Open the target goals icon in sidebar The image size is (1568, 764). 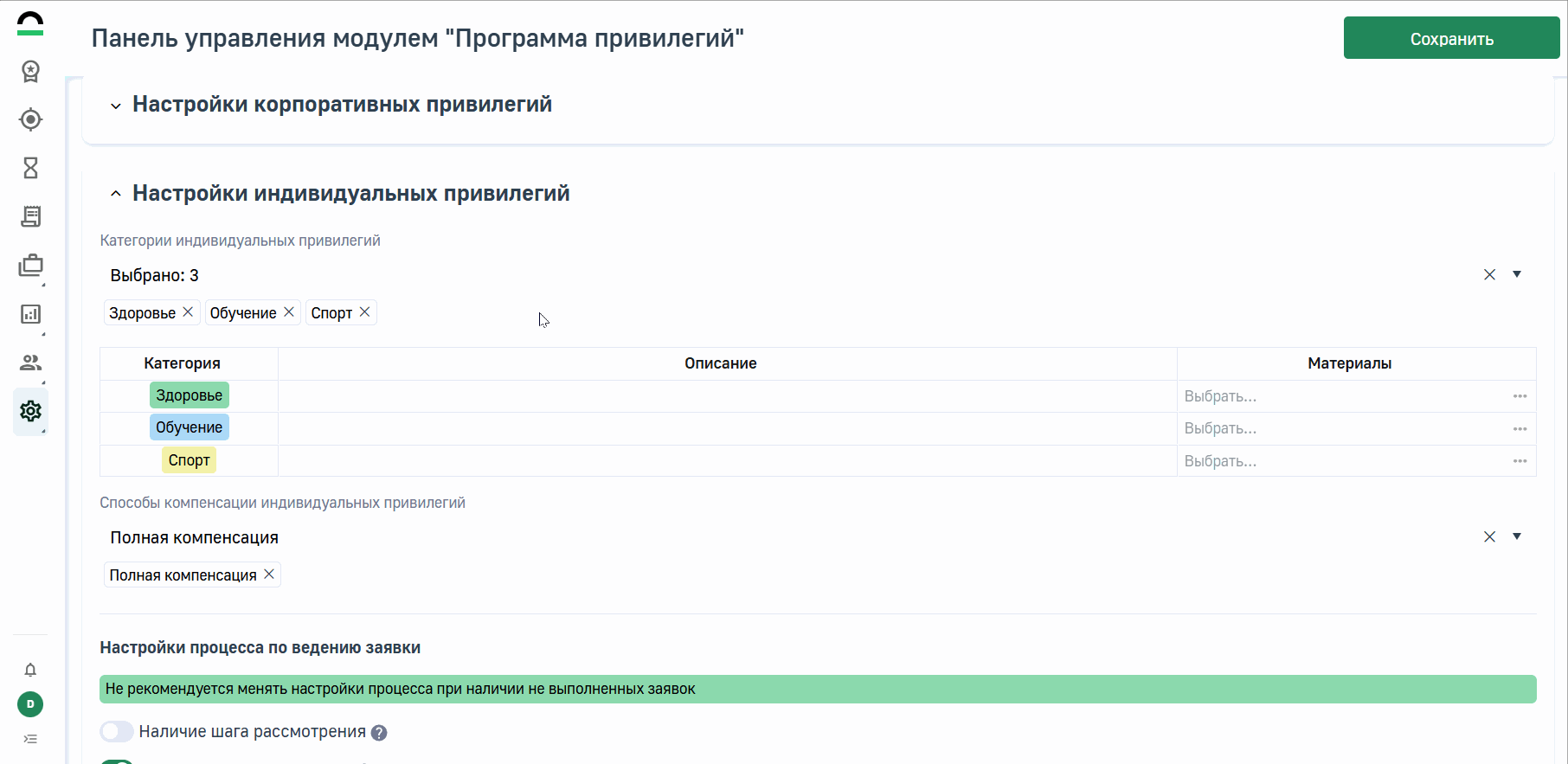tap(30, 119)
